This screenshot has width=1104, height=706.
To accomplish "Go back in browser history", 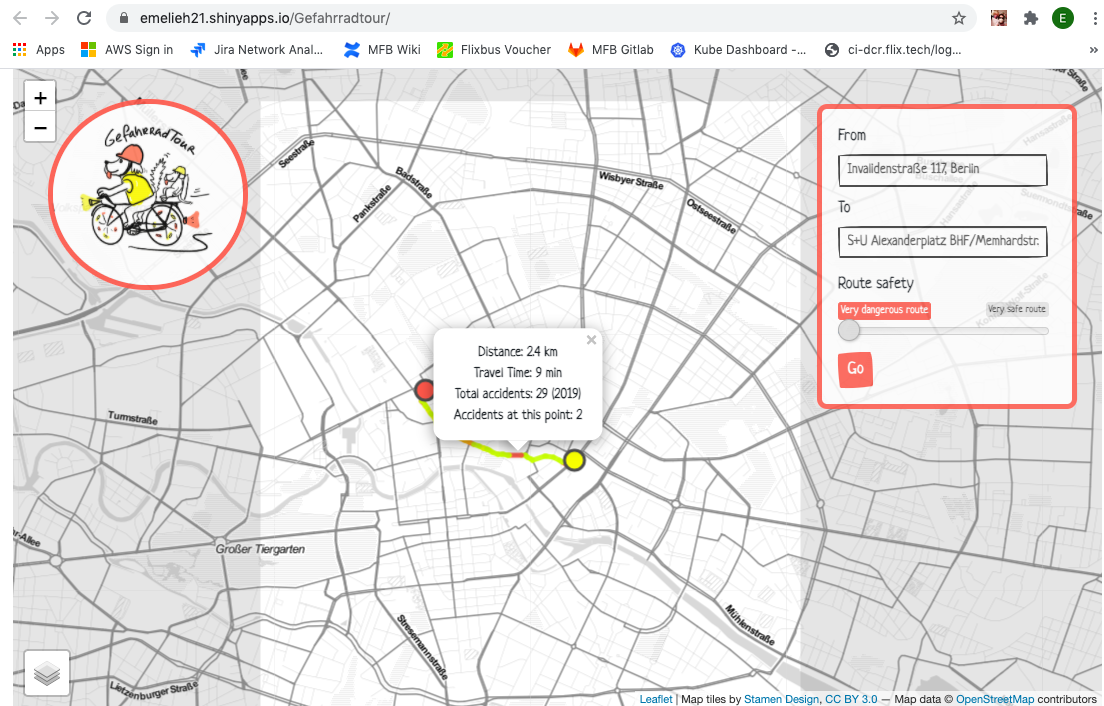I will click(20, 18).
